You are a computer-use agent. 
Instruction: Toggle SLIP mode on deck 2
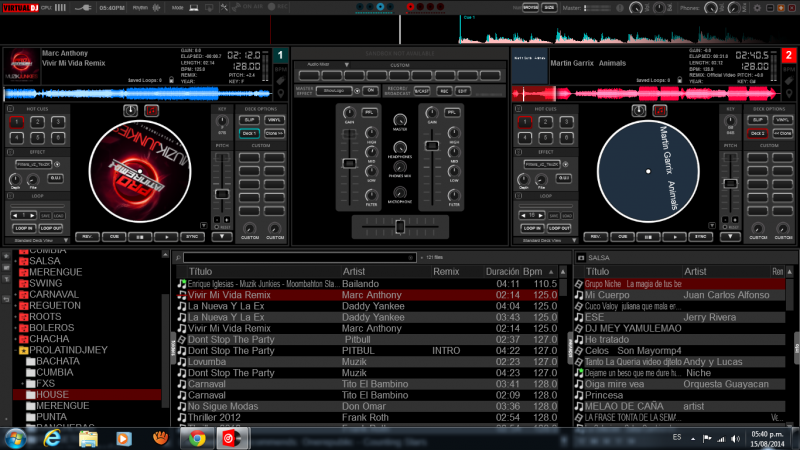(758, 120)
